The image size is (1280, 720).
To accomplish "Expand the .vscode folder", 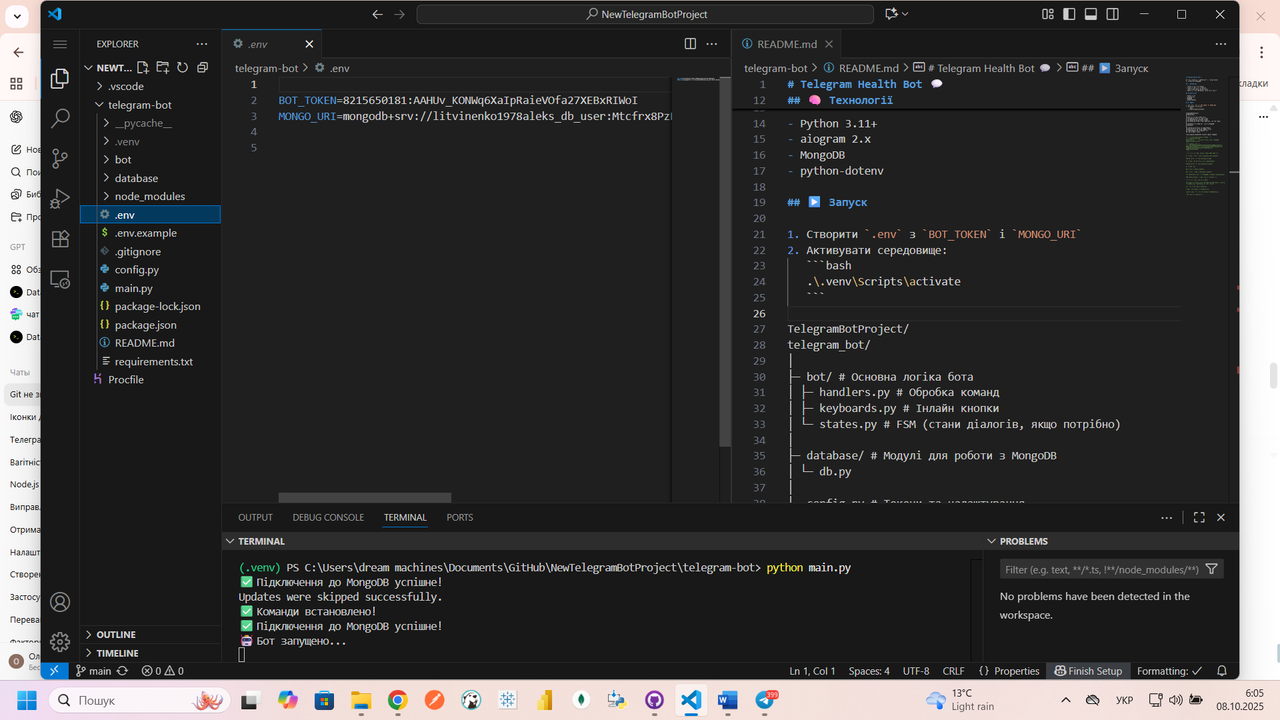I will [x=150, y=86].
